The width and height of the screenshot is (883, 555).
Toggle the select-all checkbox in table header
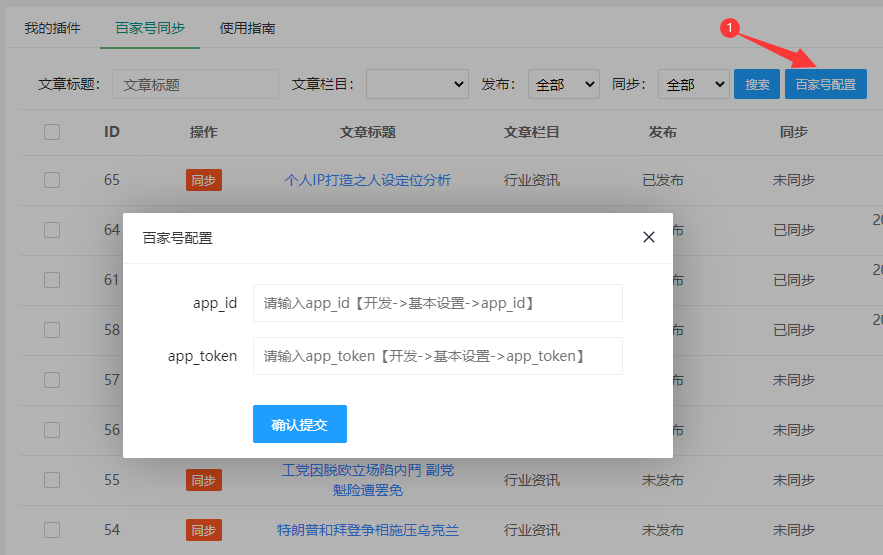[x=52, y=132]
